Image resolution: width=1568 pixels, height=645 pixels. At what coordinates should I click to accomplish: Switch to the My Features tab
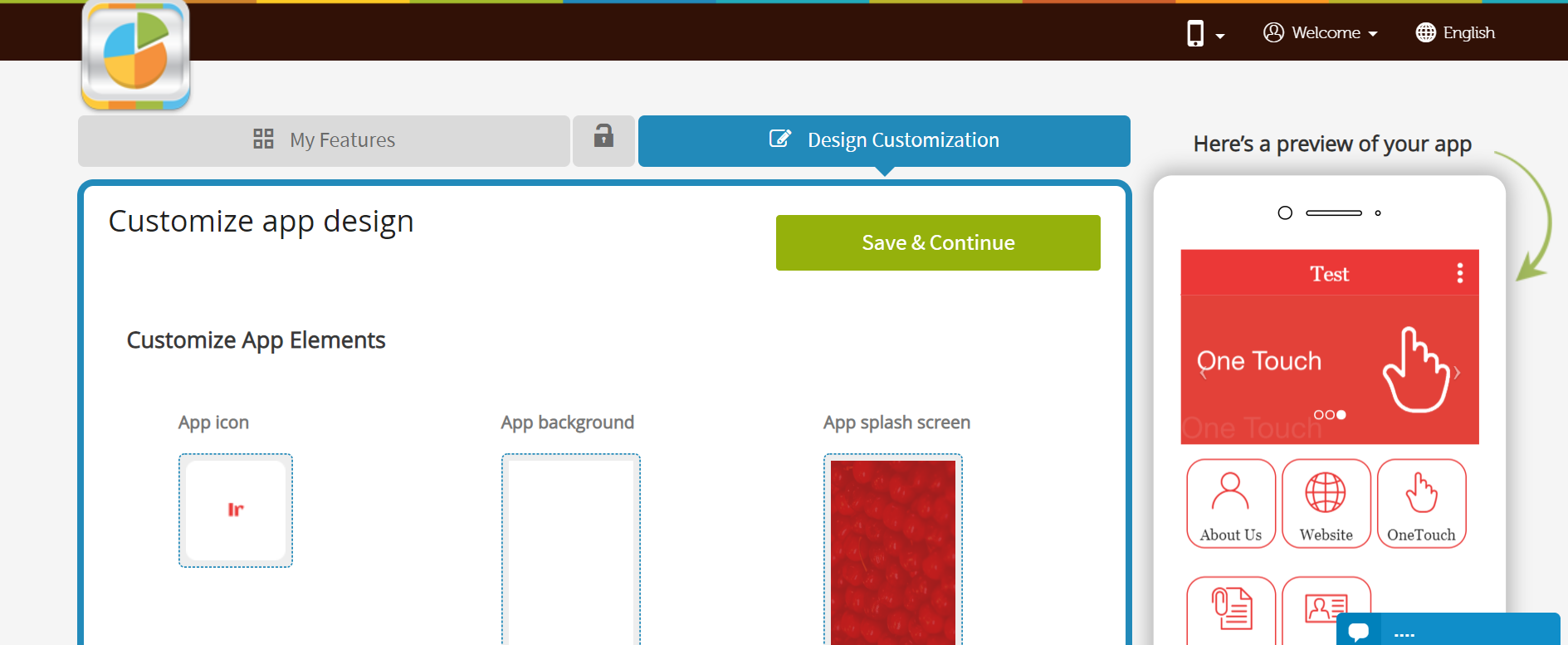tap(324, 140)
